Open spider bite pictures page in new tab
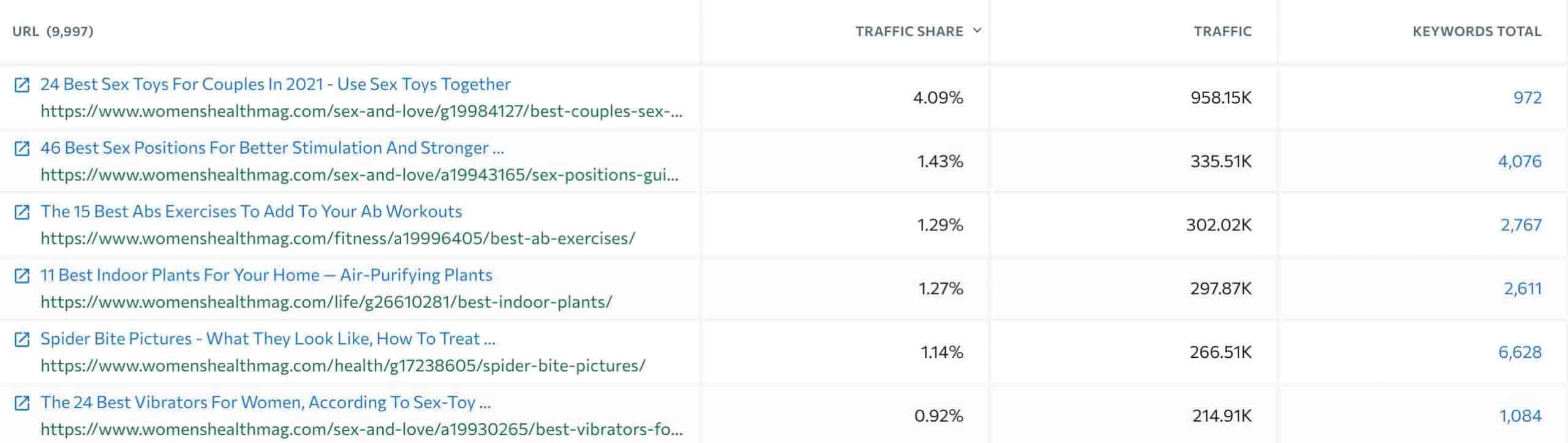Viewport: 1568px width, 443px height. (x=23, y=340)
